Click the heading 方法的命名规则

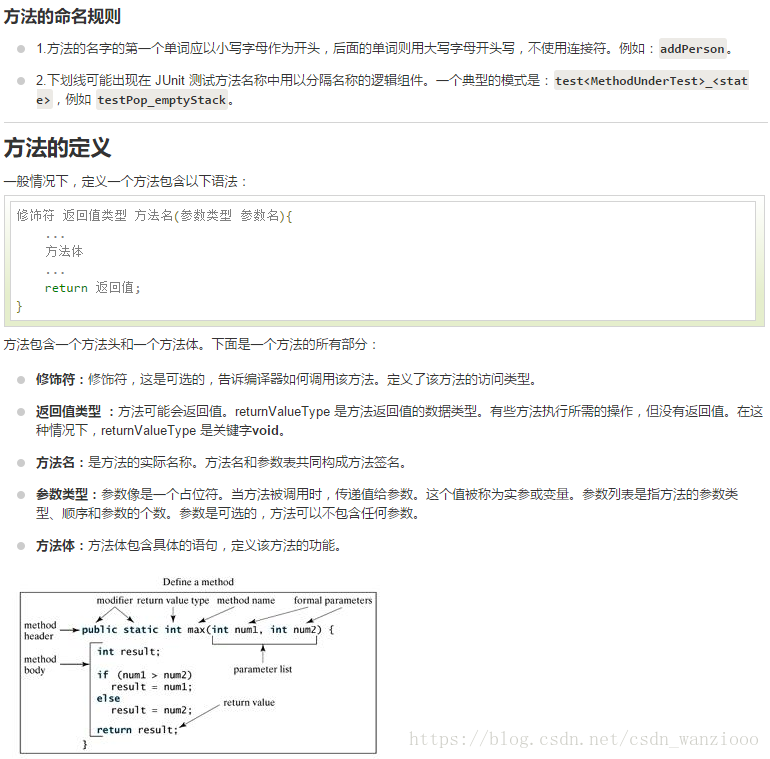tap(62, 16)
